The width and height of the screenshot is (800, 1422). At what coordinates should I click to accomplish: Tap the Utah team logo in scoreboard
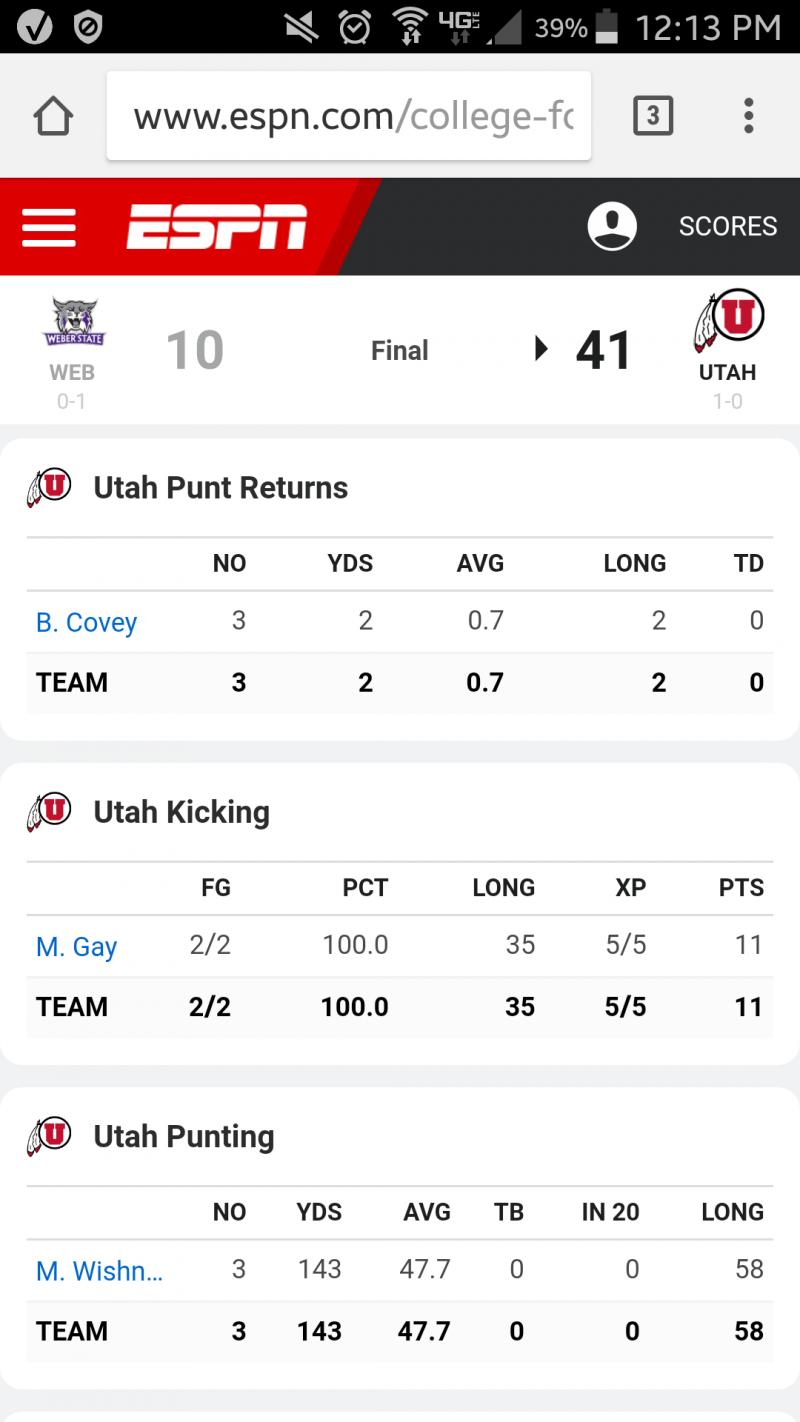tap(729, 321)
